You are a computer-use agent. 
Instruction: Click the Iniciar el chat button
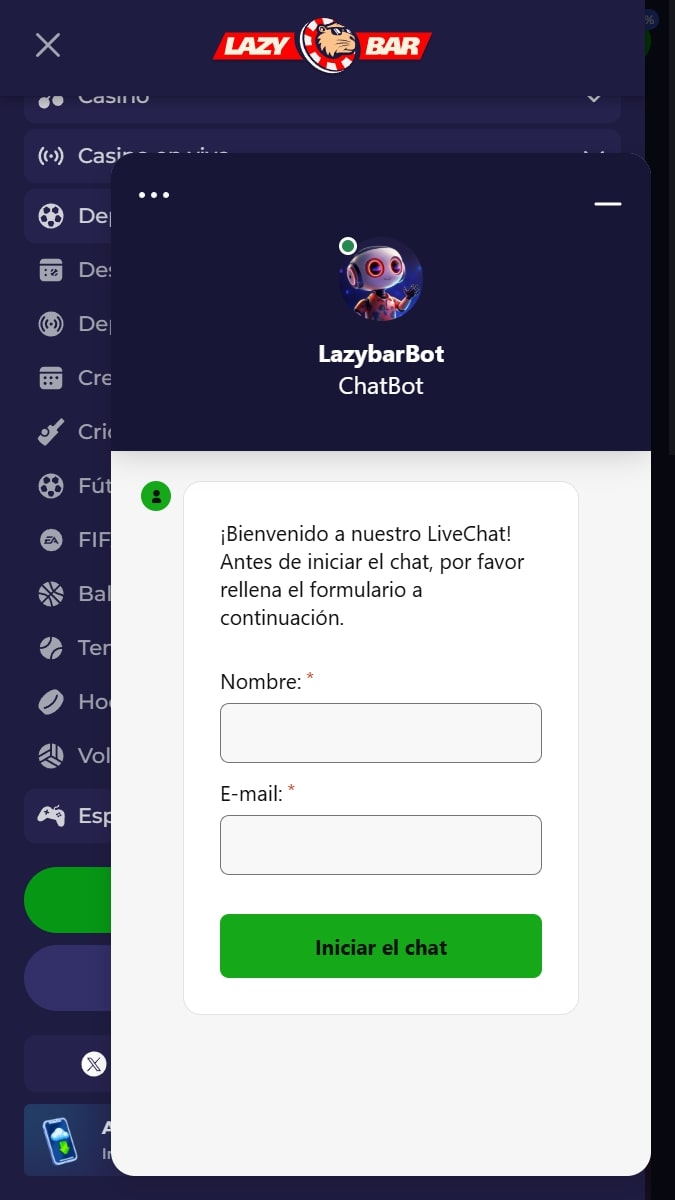click(x=381, y=946)
